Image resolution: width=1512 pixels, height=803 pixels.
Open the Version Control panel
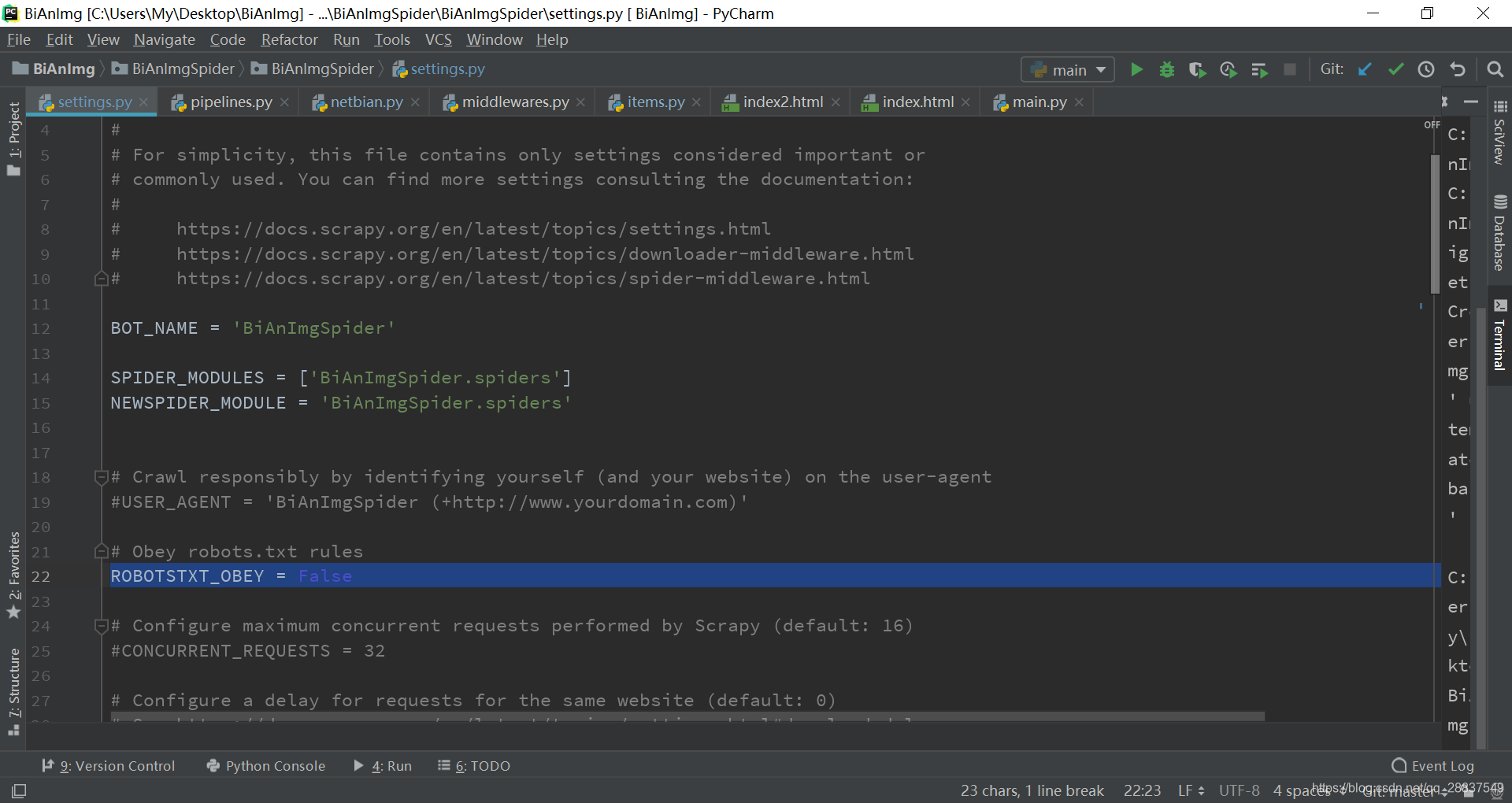click(108, 766)
